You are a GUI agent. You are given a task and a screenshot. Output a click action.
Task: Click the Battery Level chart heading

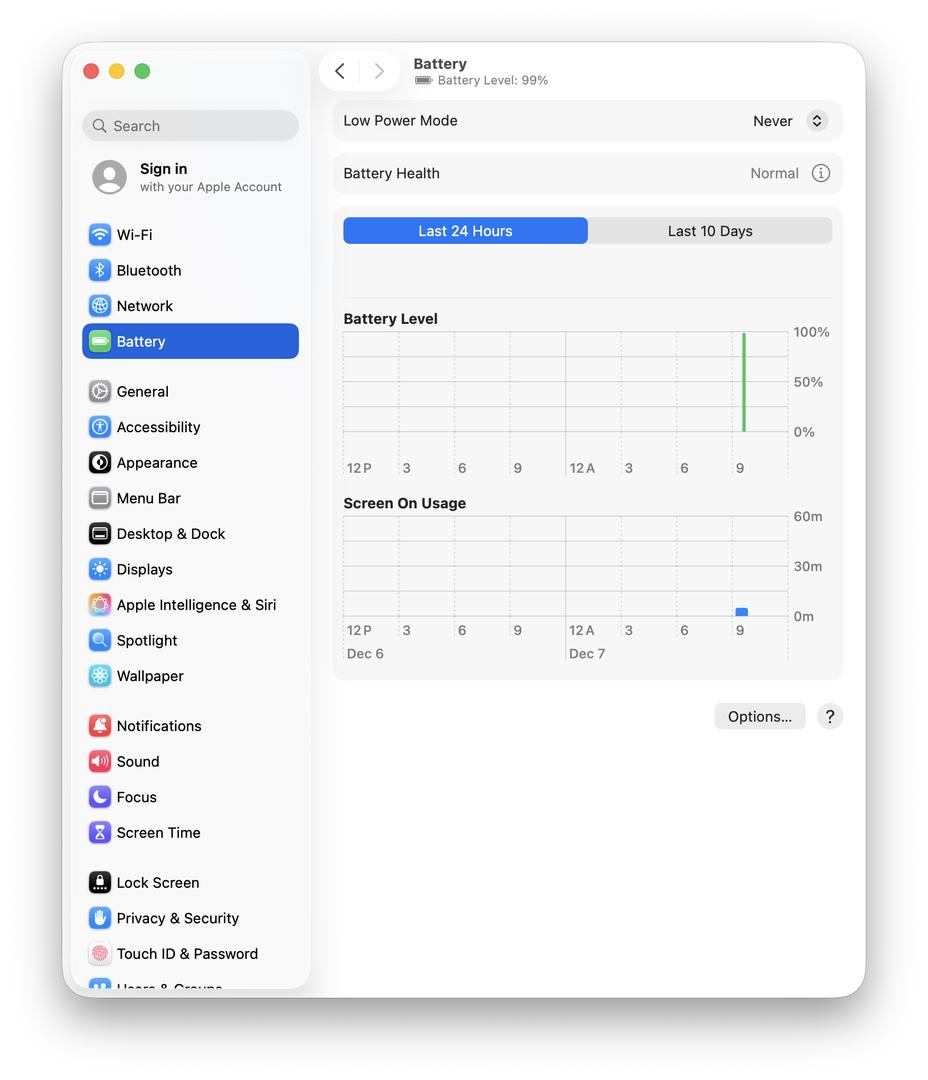391,319
